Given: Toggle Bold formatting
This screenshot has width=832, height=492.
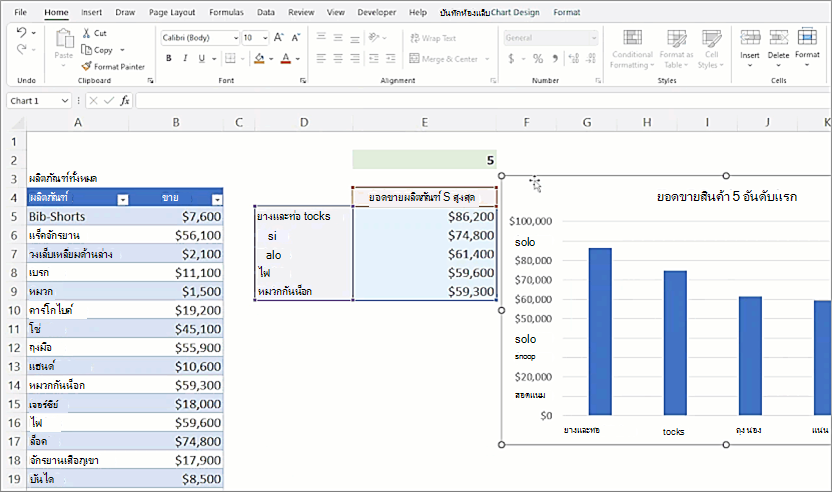Looking at the screenshot, I should pyautogui.click(x=168, y=58).
